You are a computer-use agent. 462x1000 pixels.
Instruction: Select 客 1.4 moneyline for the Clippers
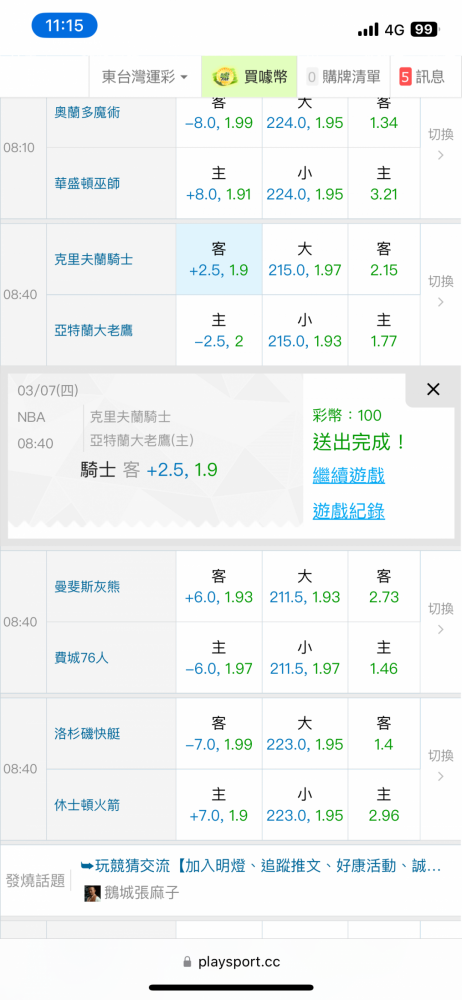click(384, 733)
